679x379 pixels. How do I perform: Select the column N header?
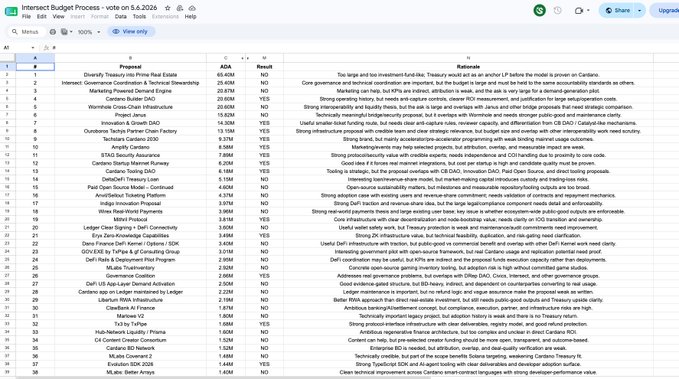[468, 58]
